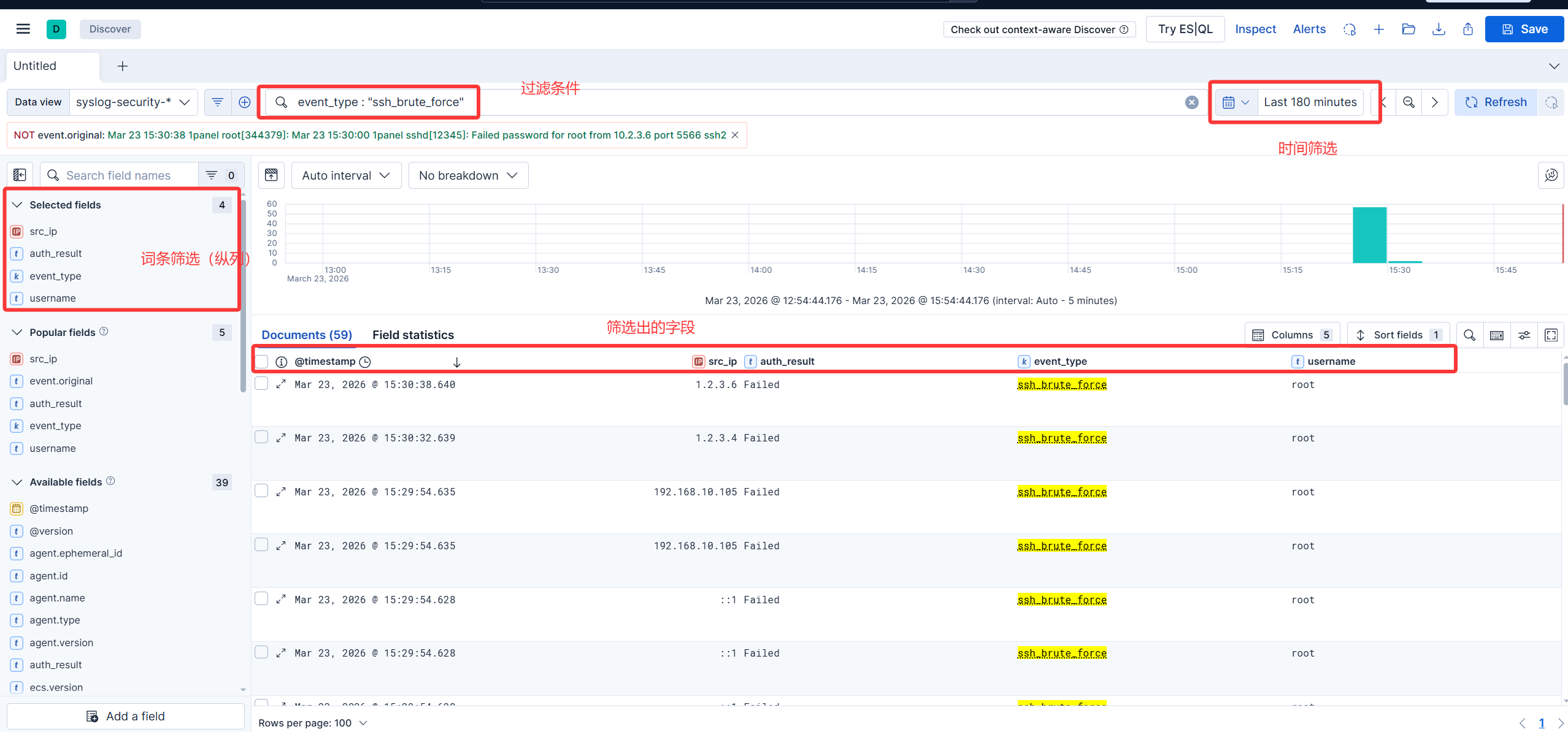The height and width of the screenshot is (732, 1568).
Task: Collapse the Selected fields section
Action: tap(17, 205)
